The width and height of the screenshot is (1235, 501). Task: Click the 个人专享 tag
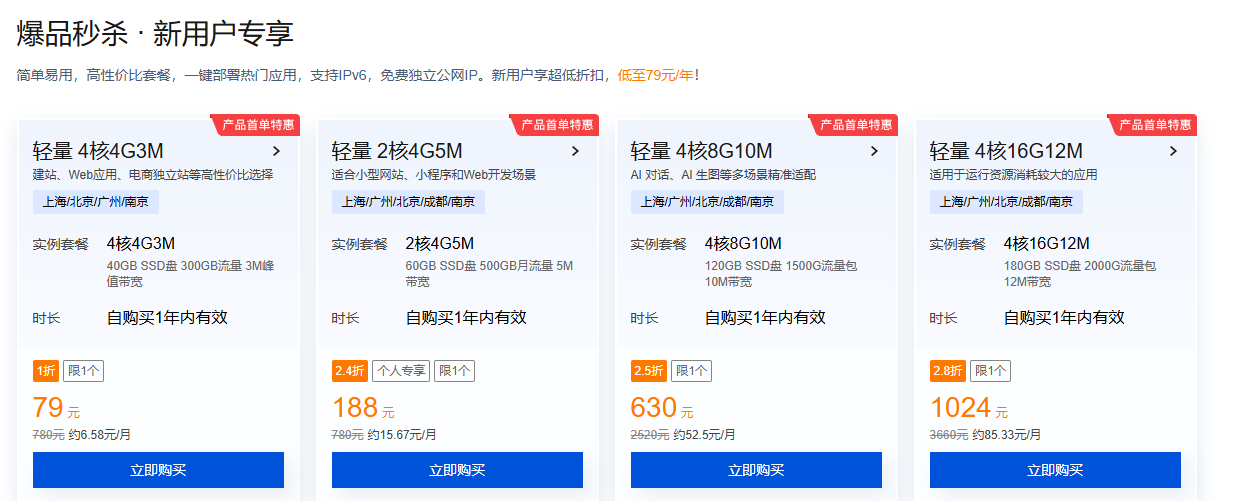pos(401,371)
